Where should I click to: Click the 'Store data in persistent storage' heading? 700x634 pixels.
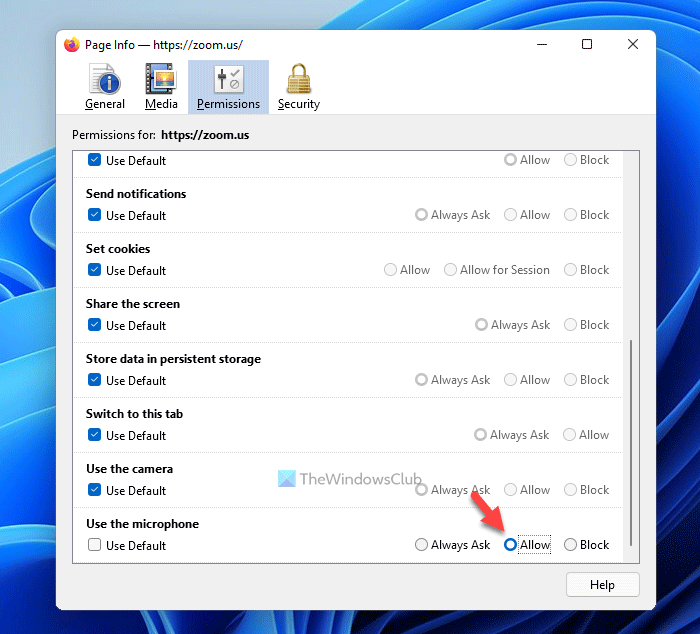(x=173, y=359)
